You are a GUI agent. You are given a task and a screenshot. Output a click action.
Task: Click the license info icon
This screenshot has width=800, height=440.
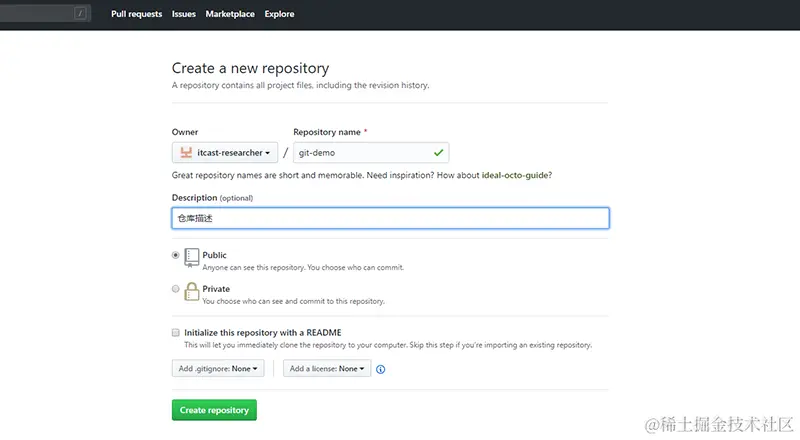click(x=381, y=369)
